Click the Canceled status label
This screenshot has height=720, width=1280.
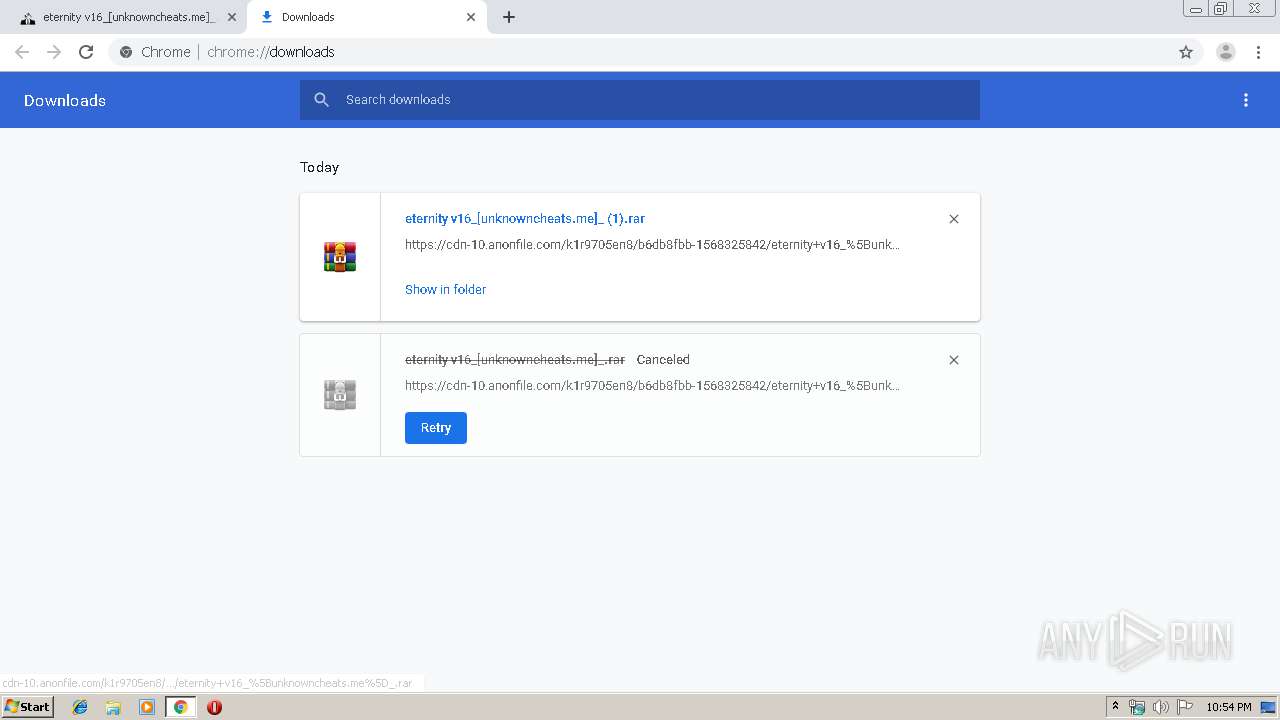coord(663,360)
